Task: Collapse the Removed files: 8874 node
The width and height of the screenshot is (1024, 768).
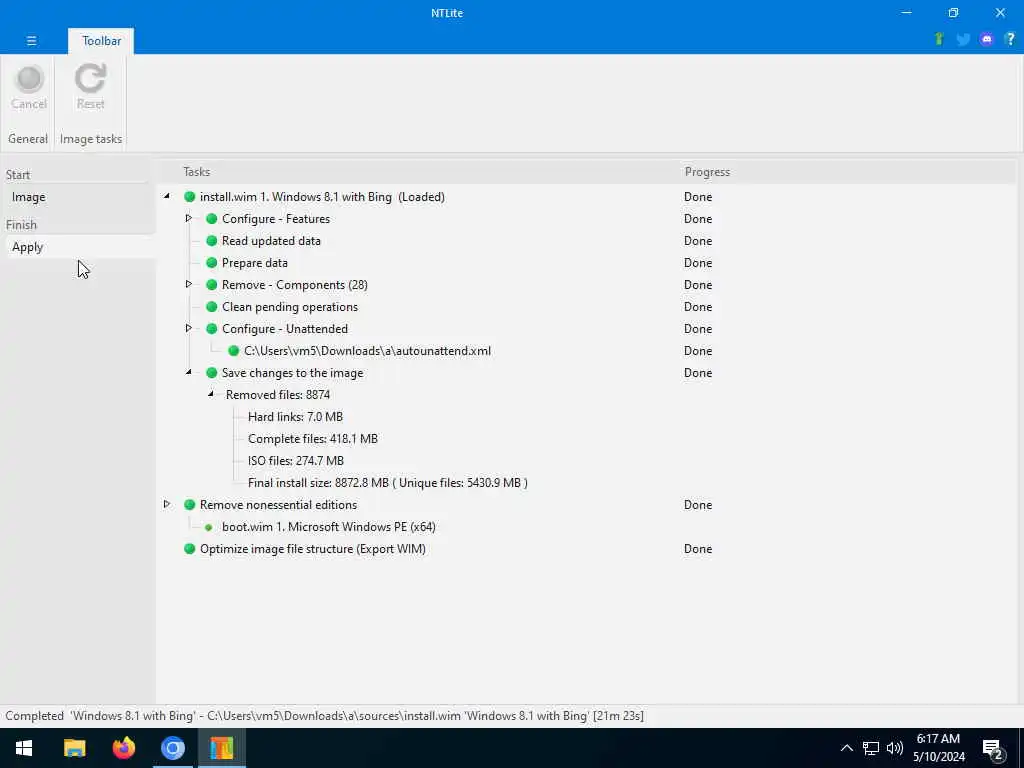Action: coord(211,394)
